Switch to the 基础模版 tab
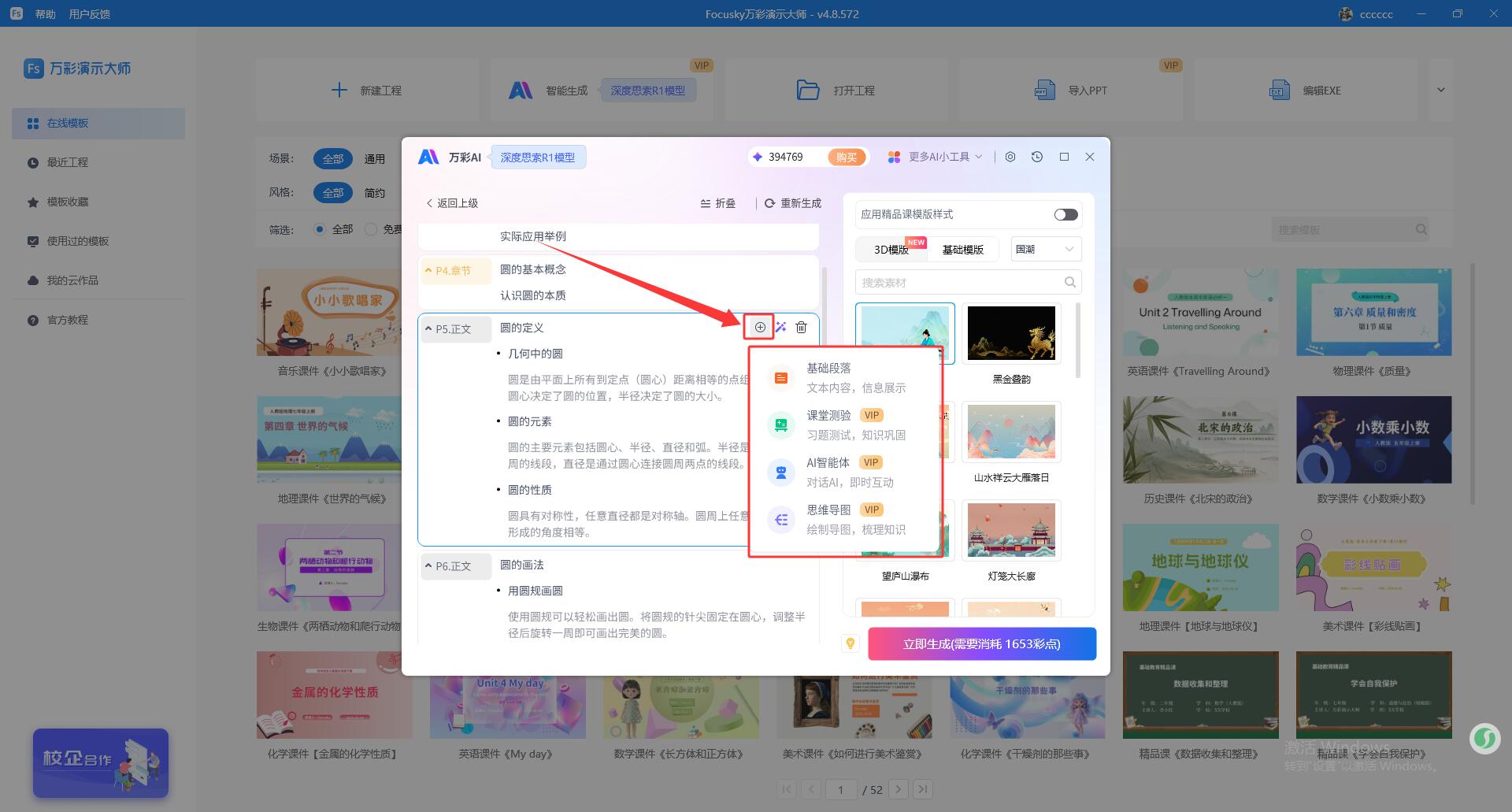 pos(962,250)
